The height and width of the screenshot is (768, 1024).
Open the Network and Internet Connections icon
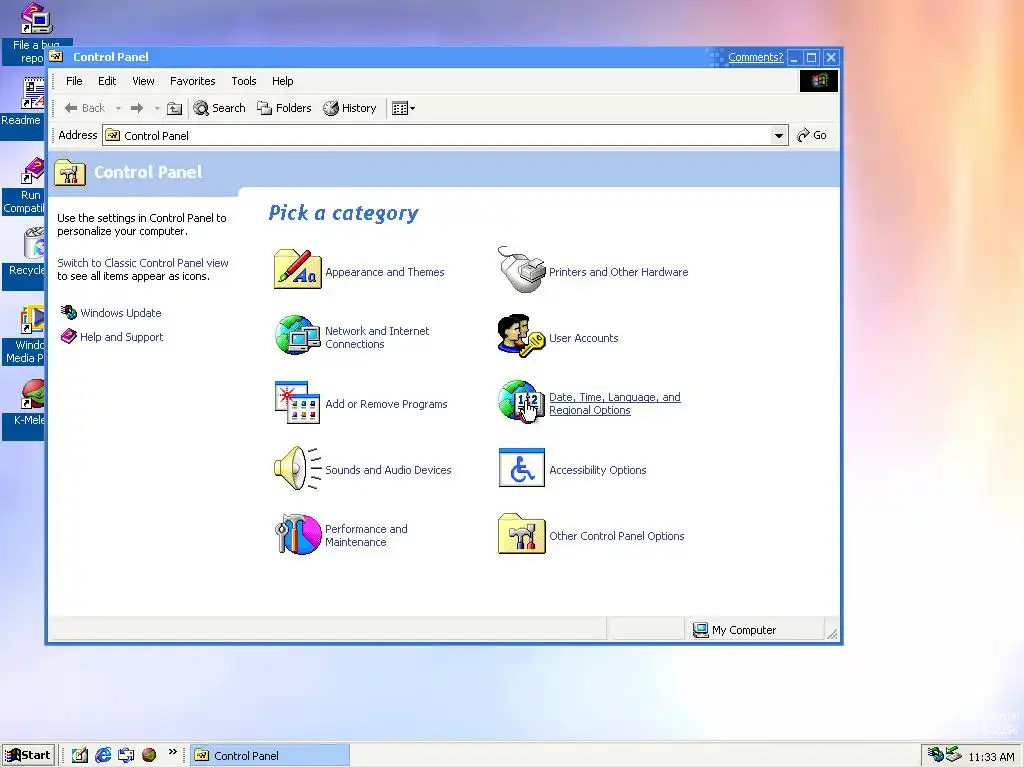pos(297,335)
